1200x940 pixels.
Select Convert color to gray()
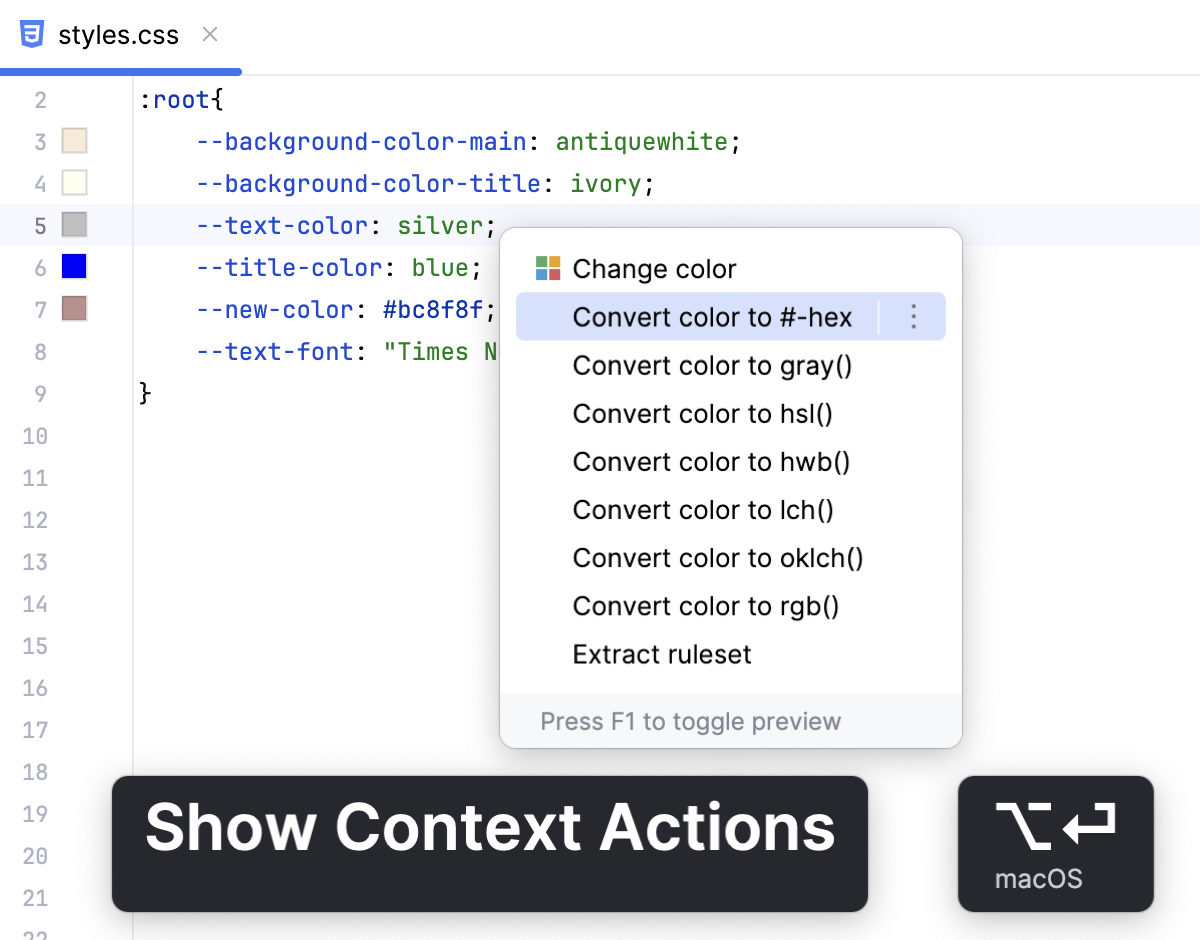pos(712,365)
